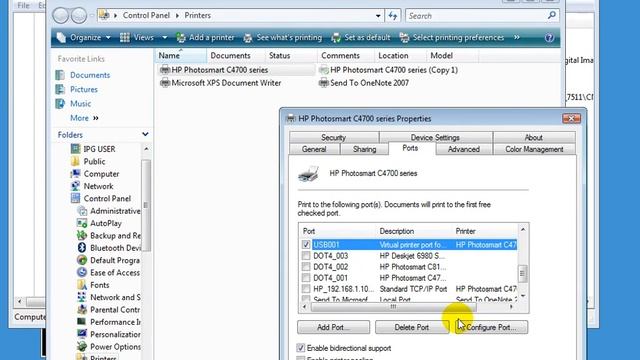Image resolution: width=640 pixels, height=360 pixels.
Task: Toggle Enable bidirectional support checkbox
Action: (301, 348)
